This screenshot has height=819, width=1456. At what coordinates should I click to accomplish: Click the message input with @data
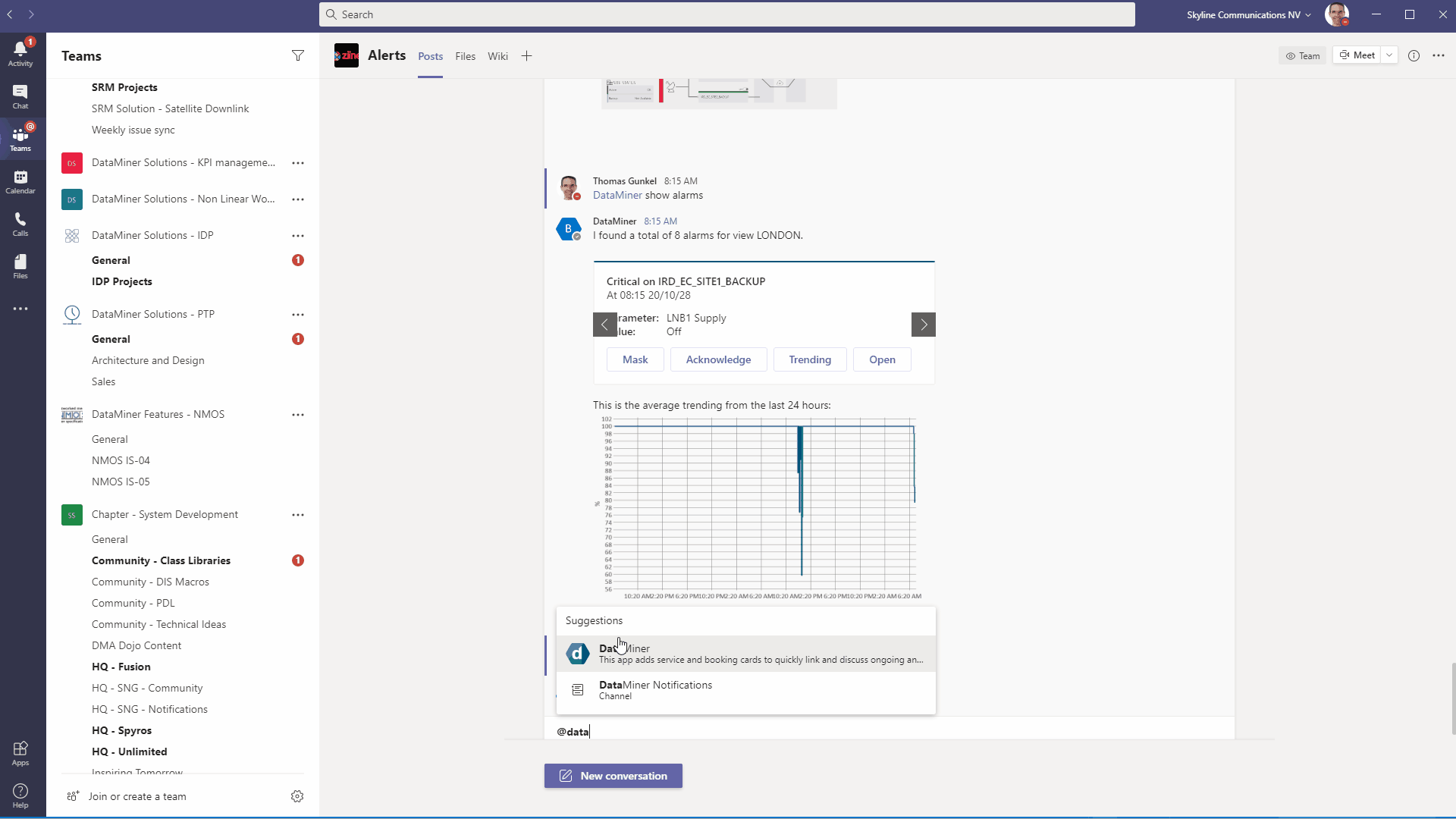pos(889,731)
